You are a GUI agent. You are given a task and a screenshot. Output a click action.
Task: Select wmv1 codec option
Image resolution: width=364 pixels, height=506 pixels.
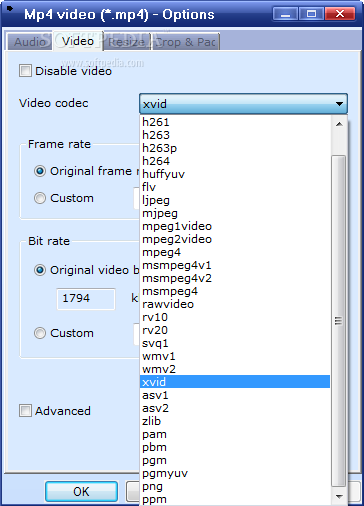tap(235, 356)
